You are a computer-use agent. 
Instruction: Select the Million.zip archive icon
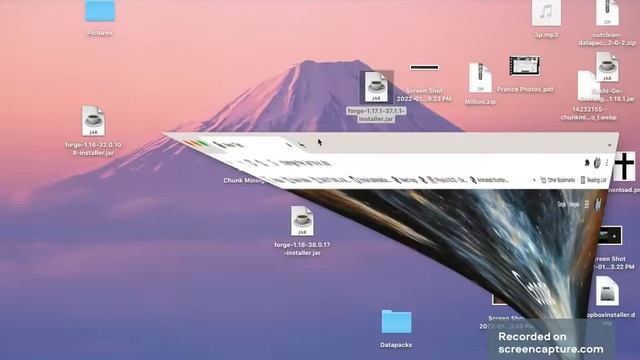(x=480, y=78)
